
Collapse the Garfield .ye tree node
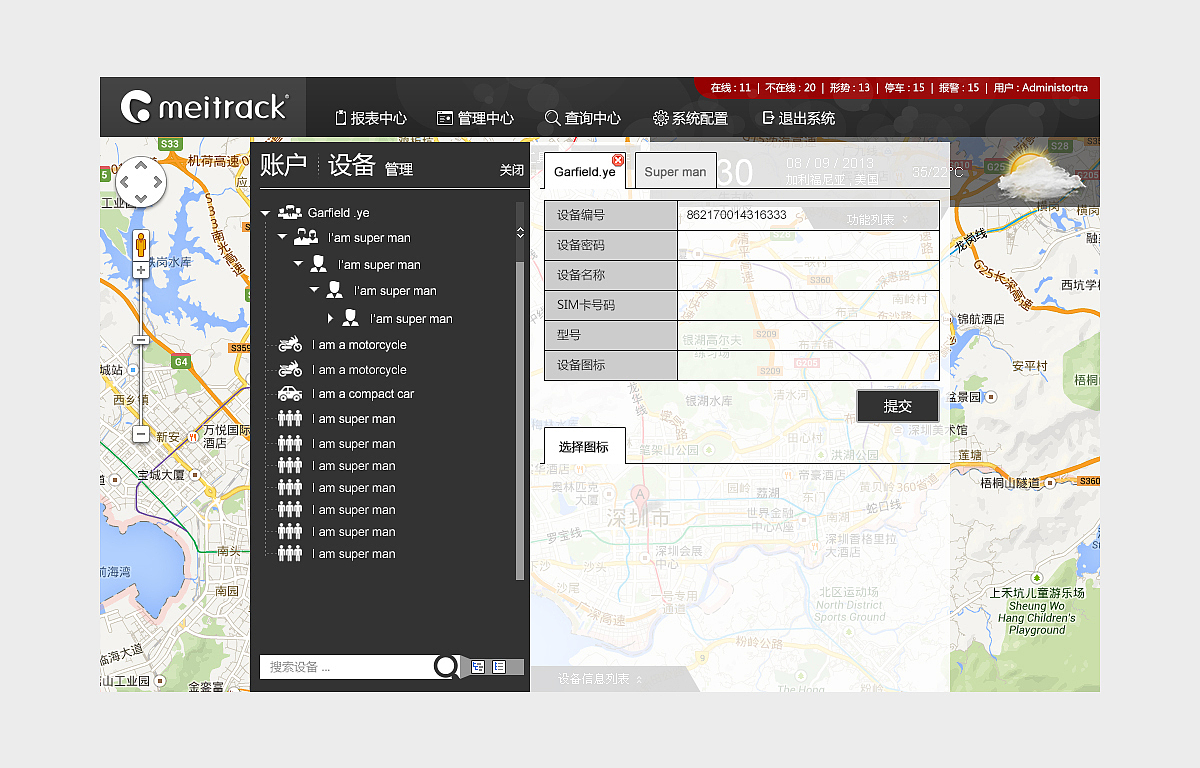coord(265,213)
